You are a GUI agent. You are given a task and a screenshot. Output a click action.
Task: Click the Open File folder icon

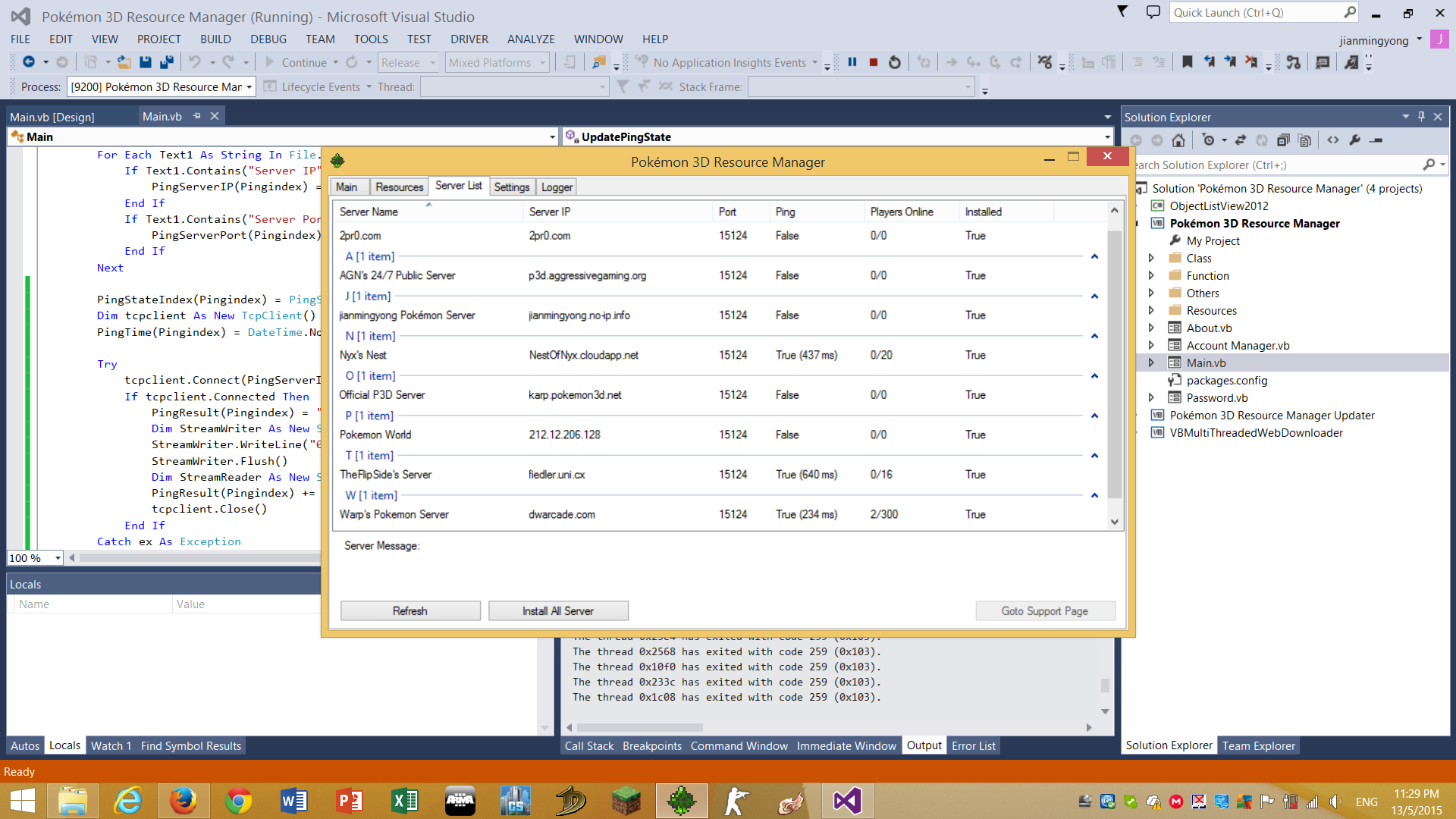pyautogui.click(x=124, y=62)
